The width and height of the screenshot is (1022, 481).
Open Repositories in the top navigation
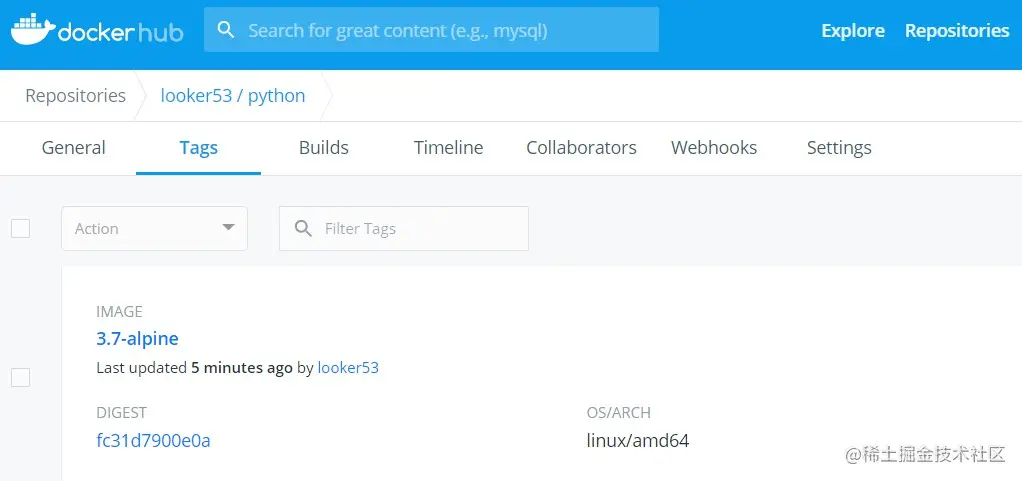coord(957,31)
